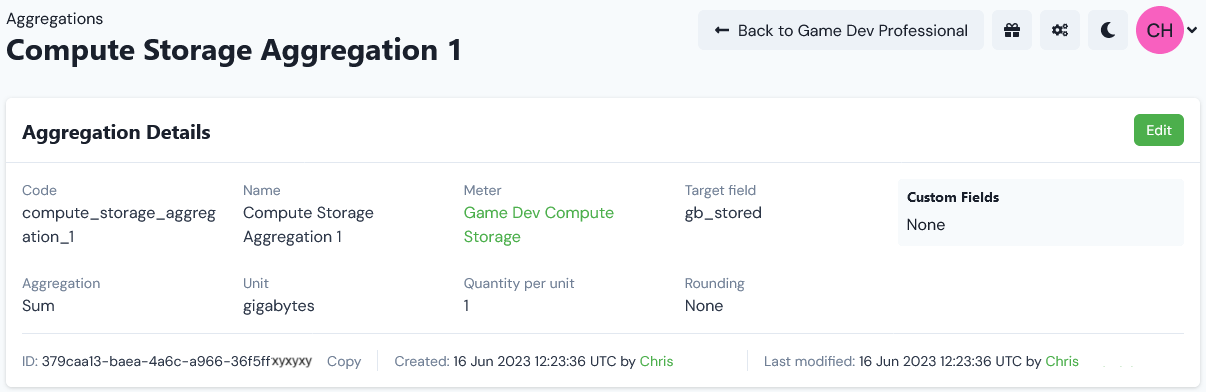The image size is (1206, 392).
Task: Open the gift box icon button
Action: pyautogui.click(x=1012, y=30)
